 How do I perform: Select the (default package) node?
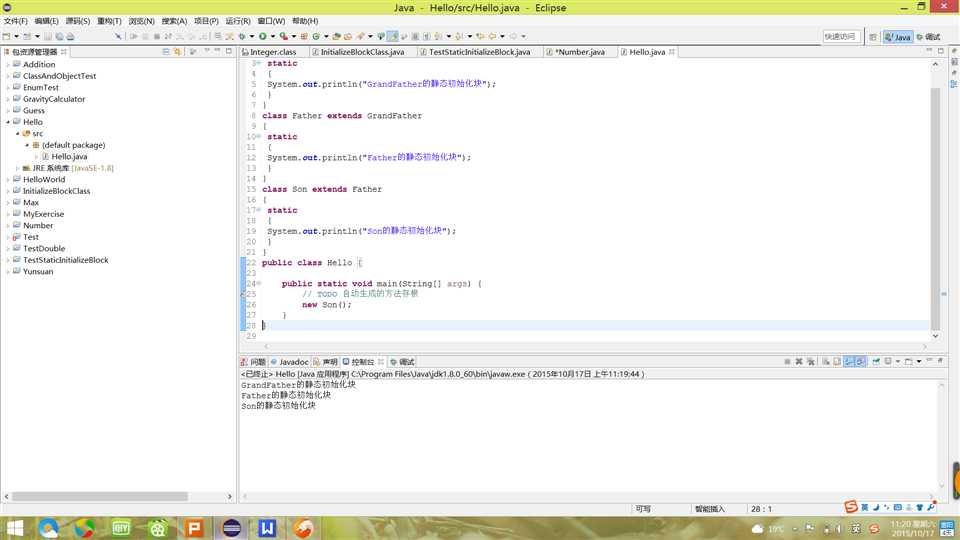click(73, 145)
